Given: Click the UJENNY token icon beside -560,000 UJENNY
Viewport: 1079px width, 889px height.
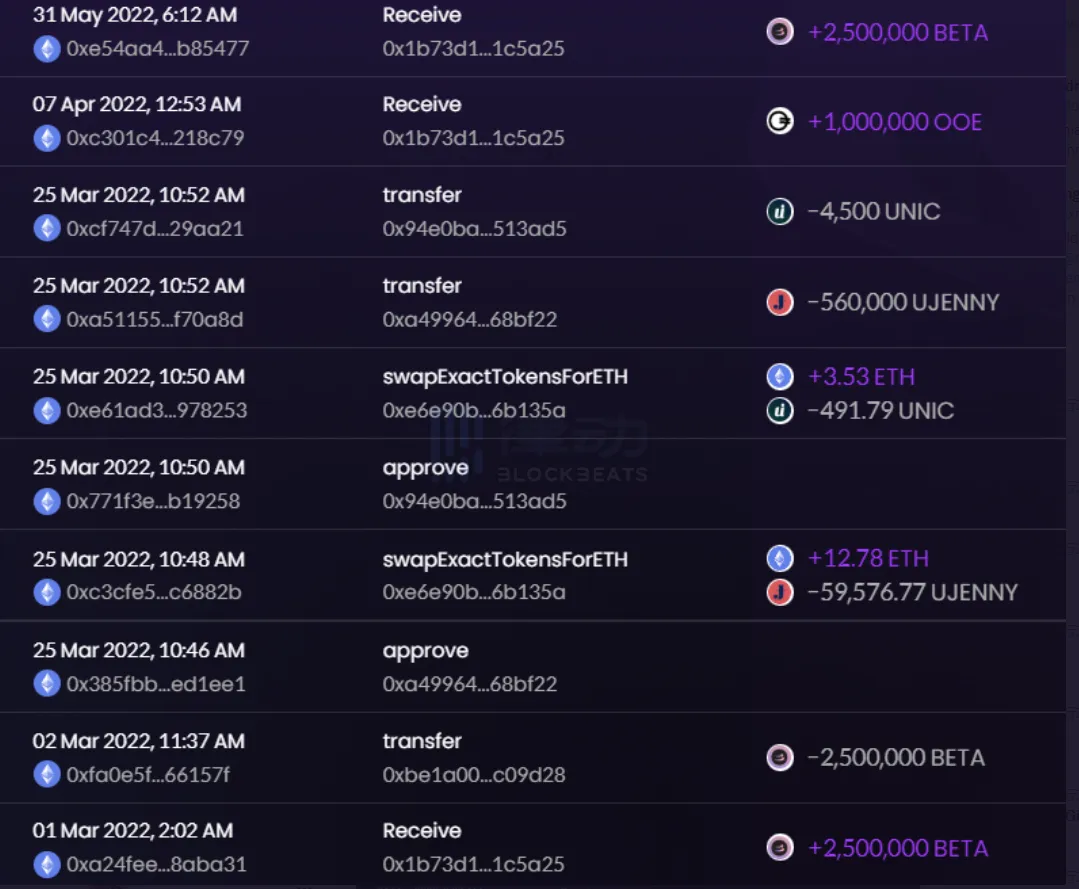Looking at the screenshot, I should [x=779, y=302].
